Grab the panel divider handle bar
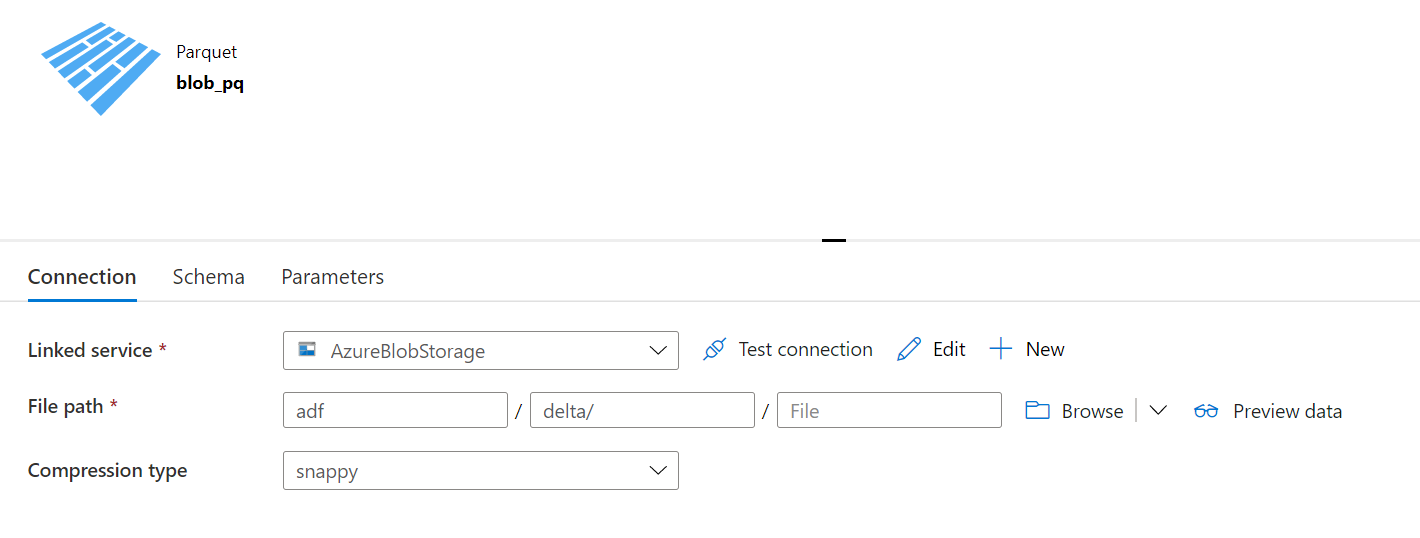This screenshot has height=538, width=1420. [834, 240]
